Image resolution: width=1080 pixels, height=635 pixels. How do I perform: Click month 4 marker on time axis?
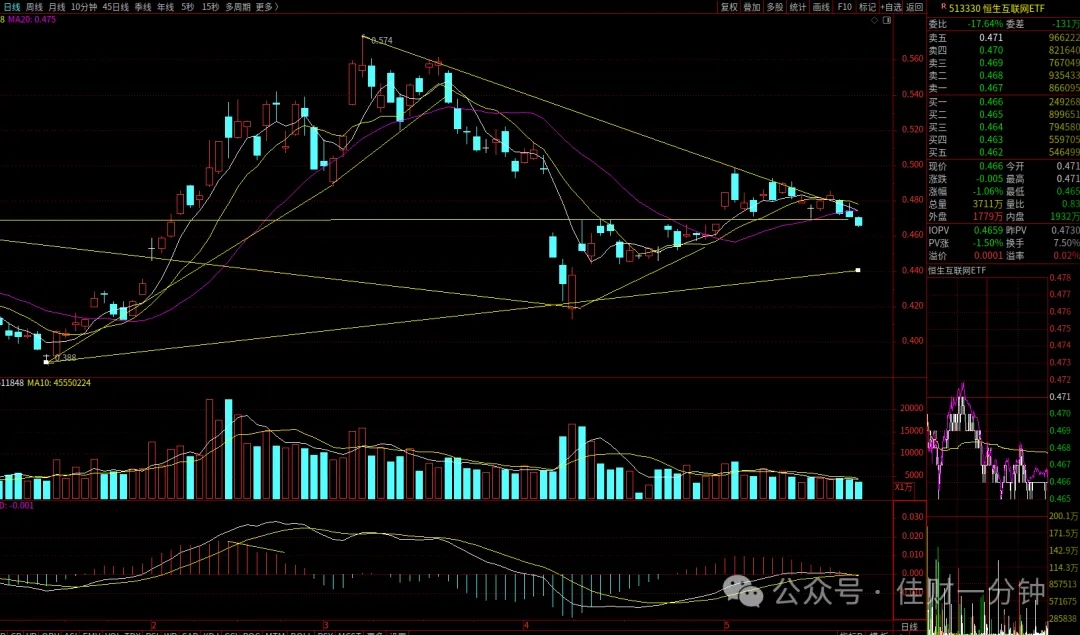pos(526,626)
